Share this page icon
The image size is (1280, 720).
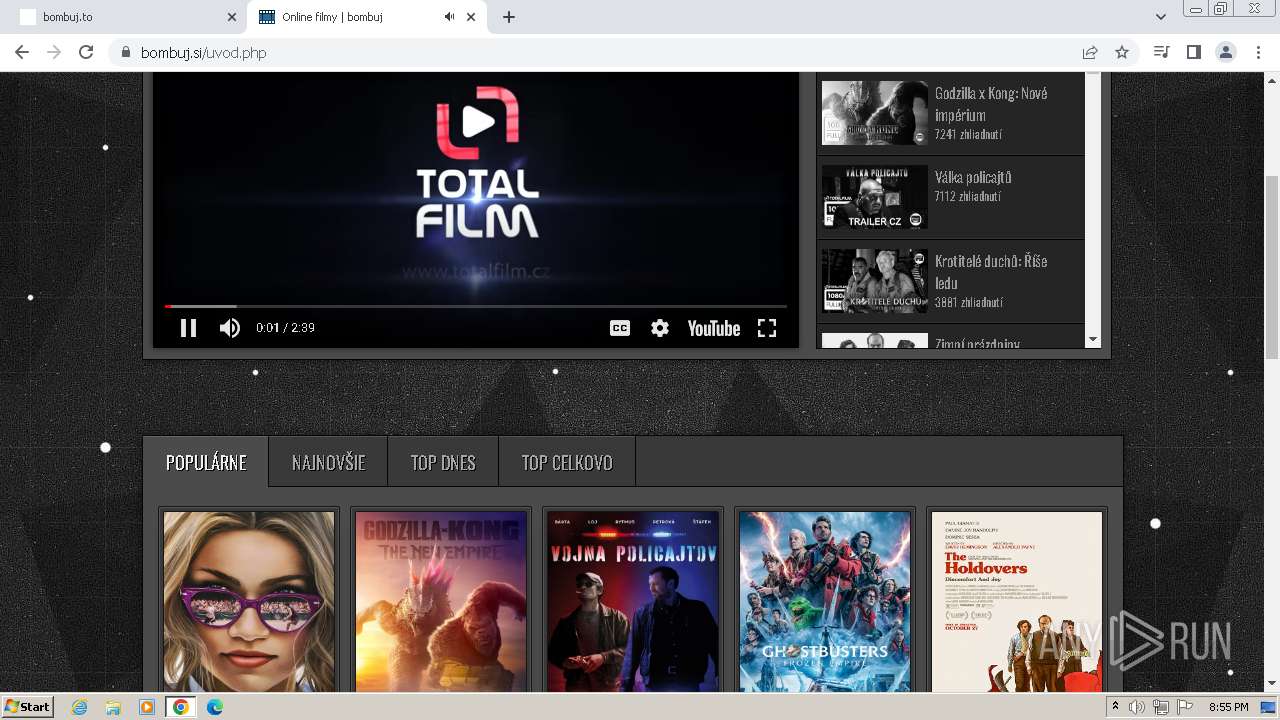[x=1090, y=52]
